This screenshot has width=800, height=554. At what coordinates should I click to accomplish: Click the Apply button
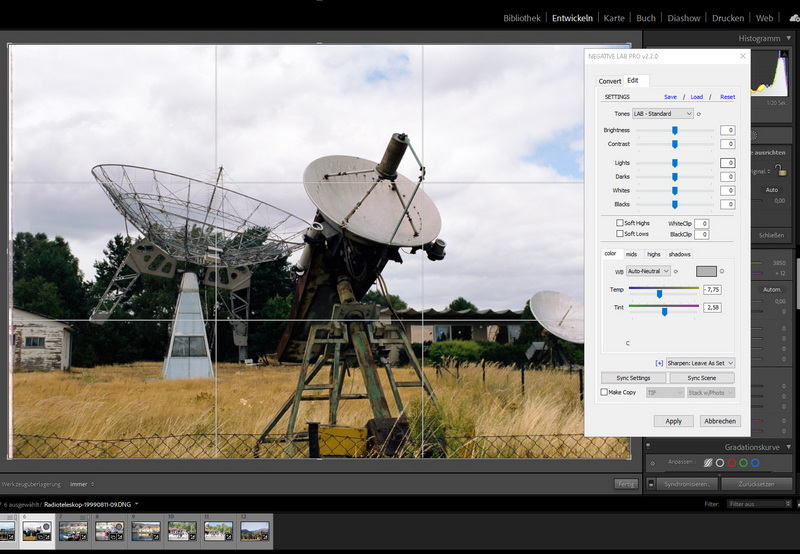[x=673, y=421]
